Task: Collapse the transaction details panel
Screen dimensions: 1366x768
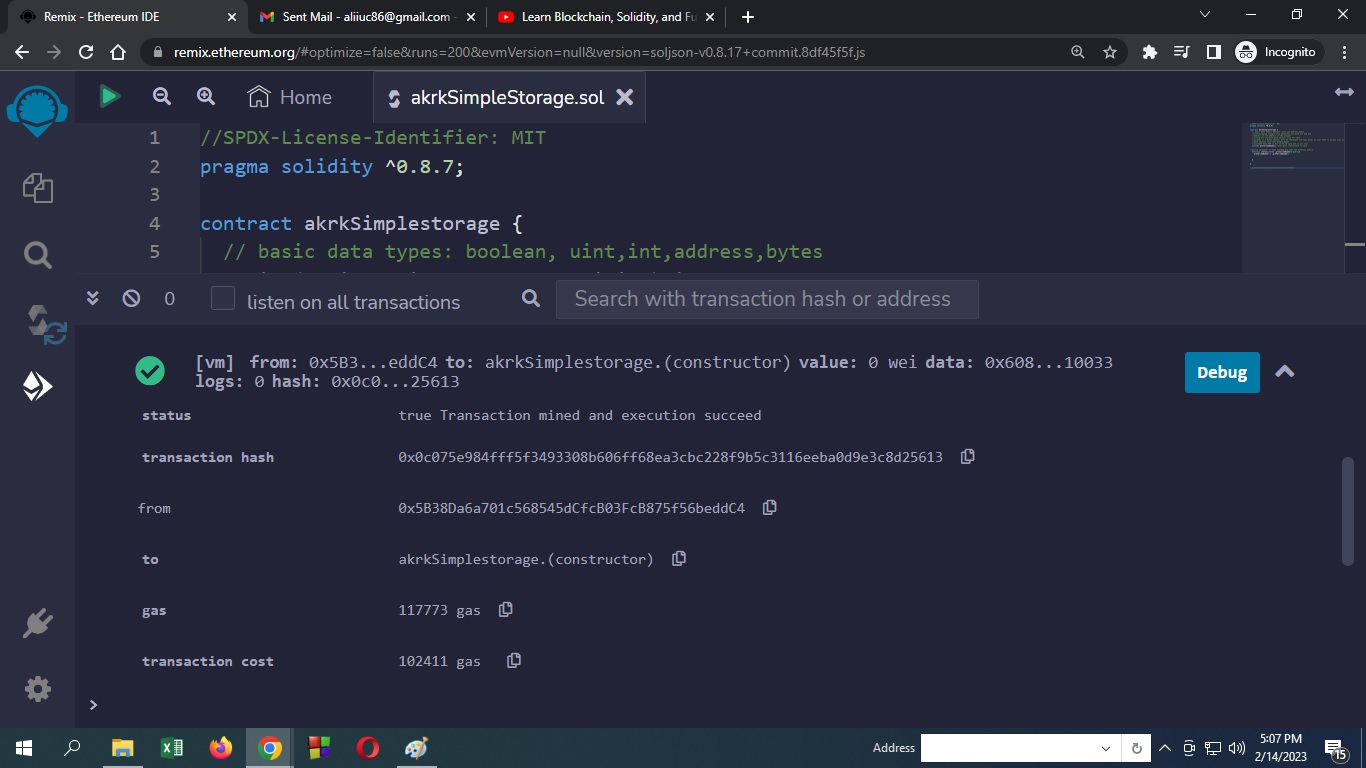Action: 1285,371
